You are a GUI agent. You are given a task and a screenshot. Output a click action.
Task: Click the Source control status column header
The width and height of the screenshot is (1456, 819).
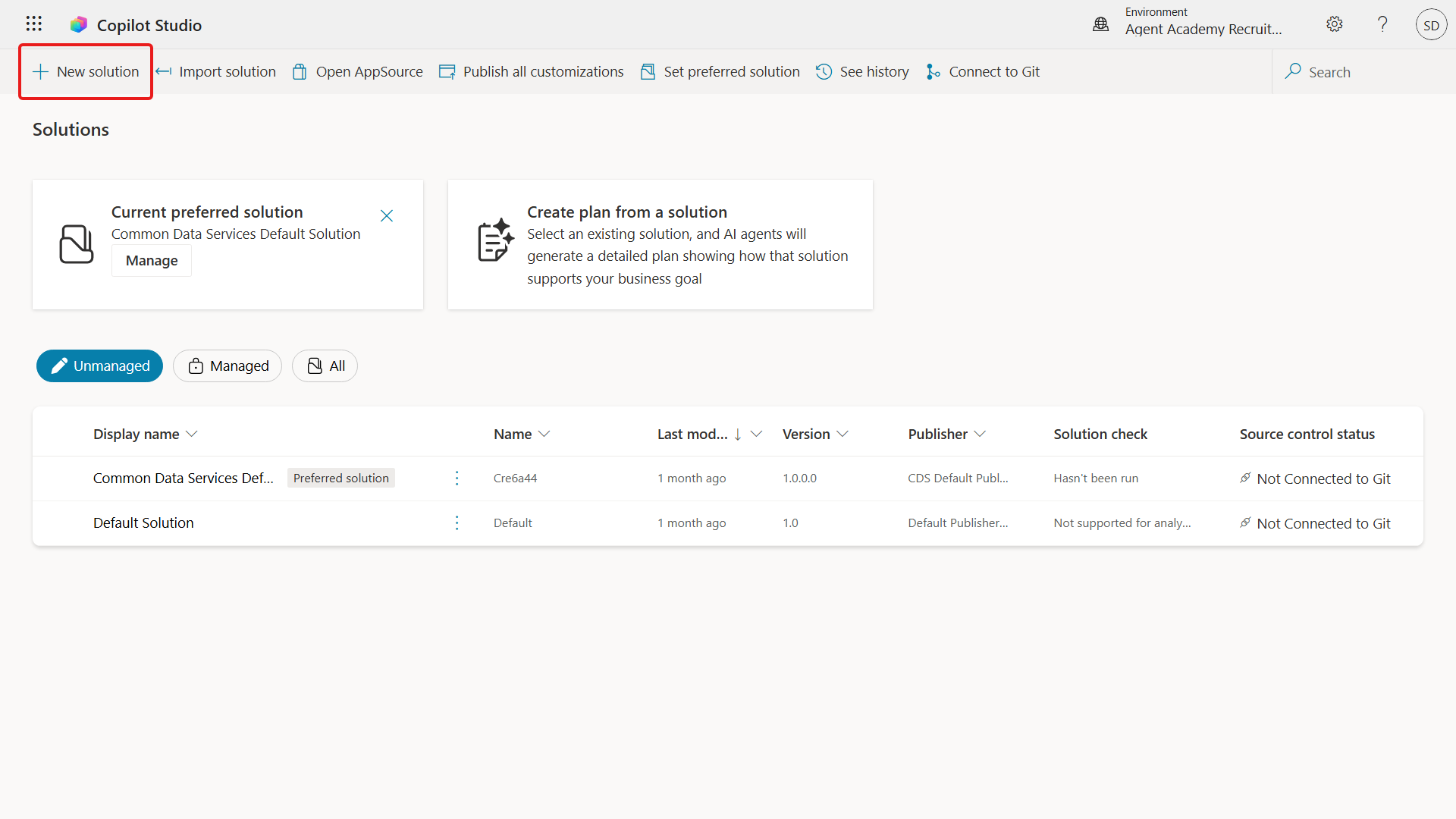click(x=1307, y=434)
